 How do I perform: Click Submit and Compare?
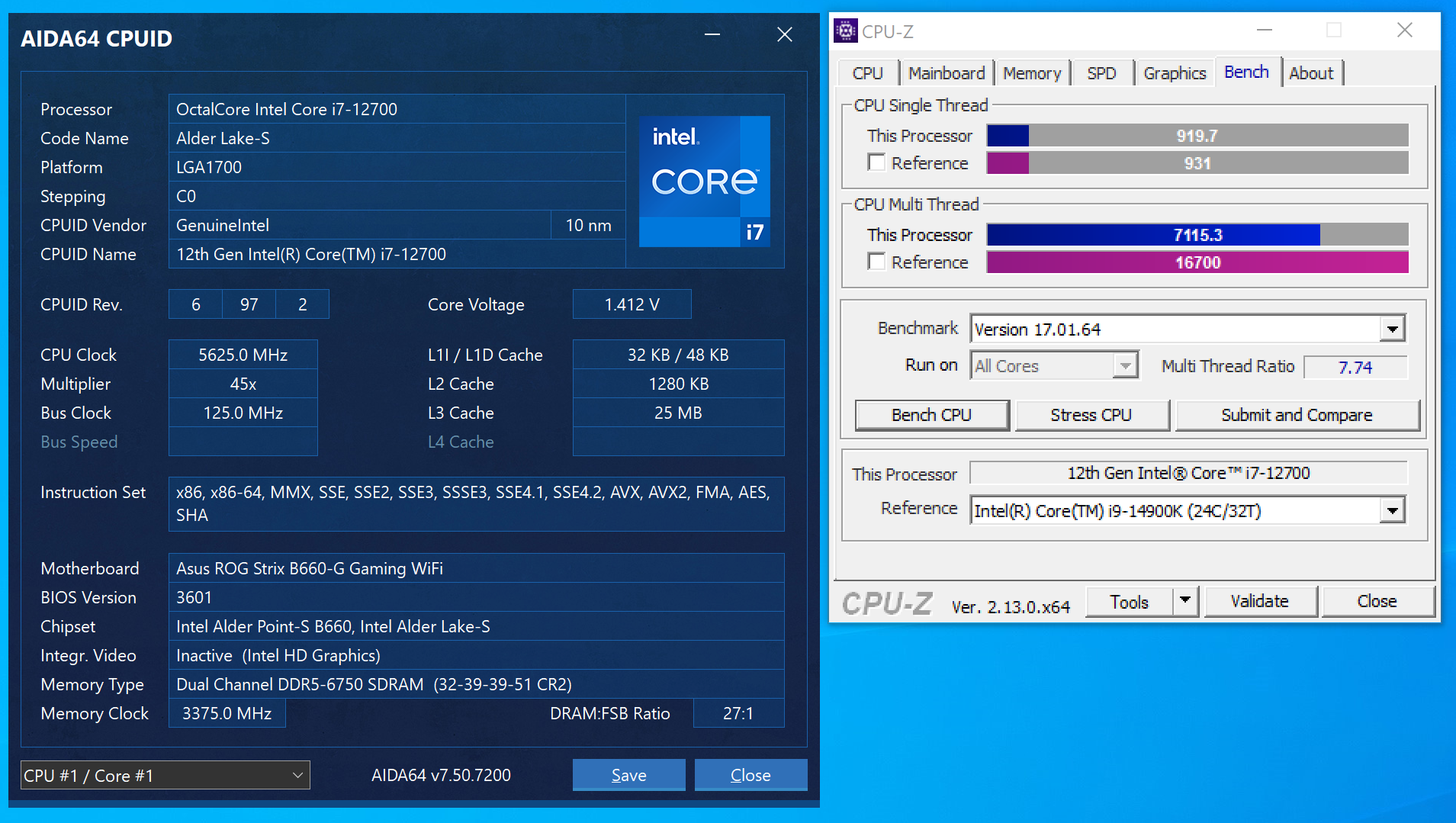(x=1296, y=415)
